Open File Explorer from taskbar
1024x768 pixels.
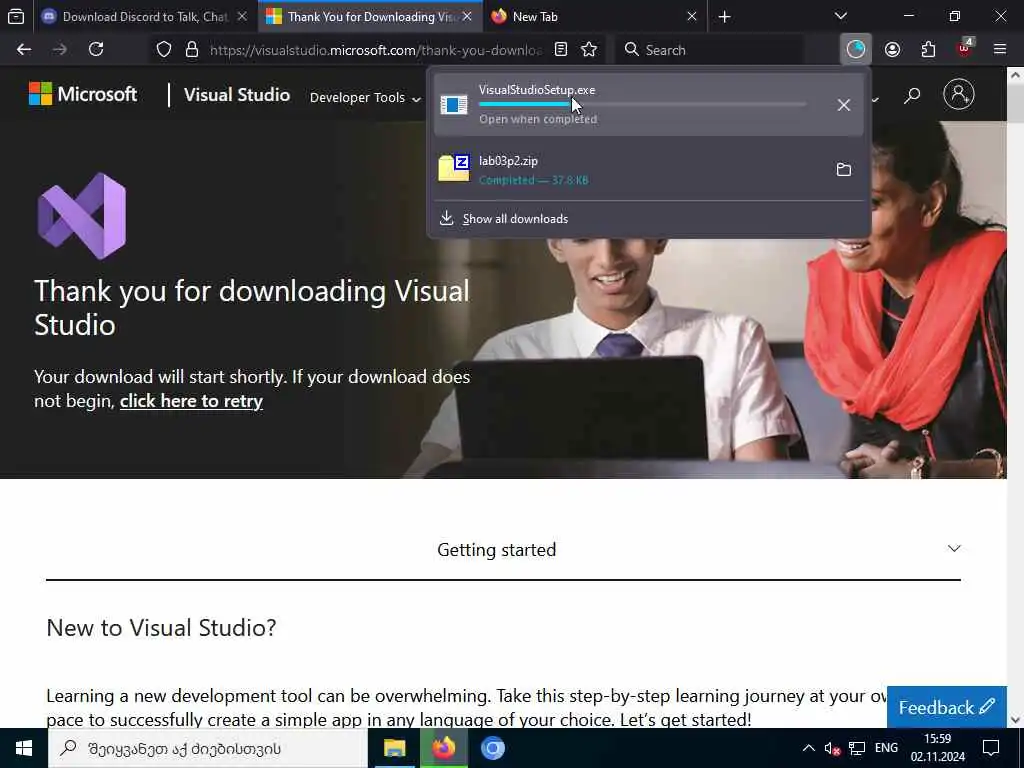coord(394,748)
